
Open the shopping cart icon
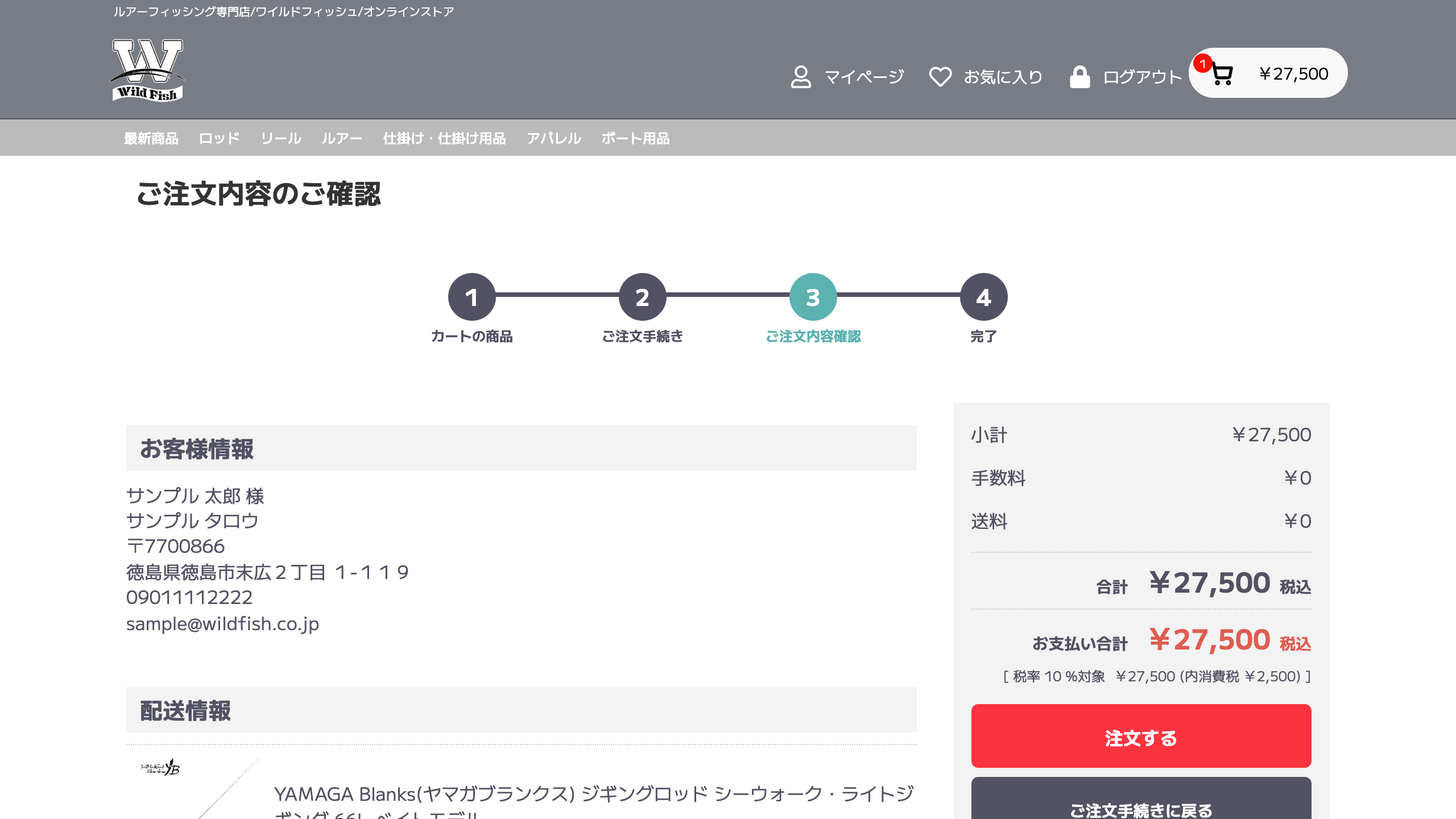[x=1222, y=75]
